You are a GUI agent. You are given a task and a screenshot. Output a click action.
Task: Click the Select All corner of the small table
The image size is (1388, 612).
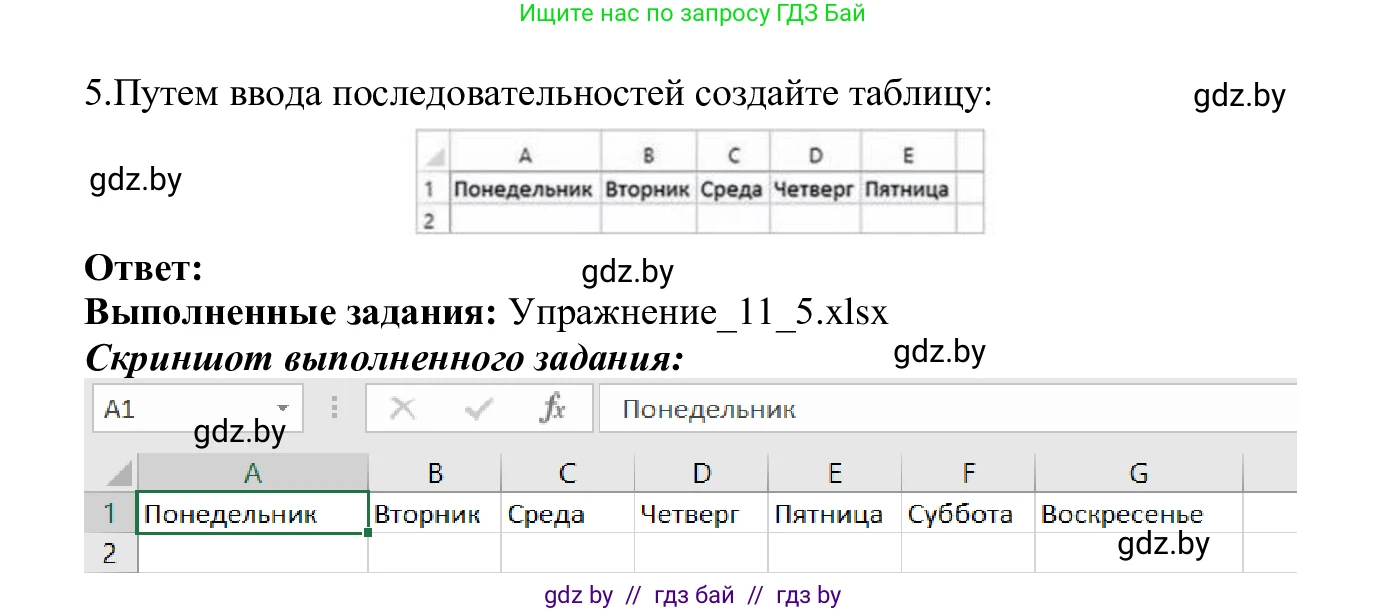[x=434, y=153]
